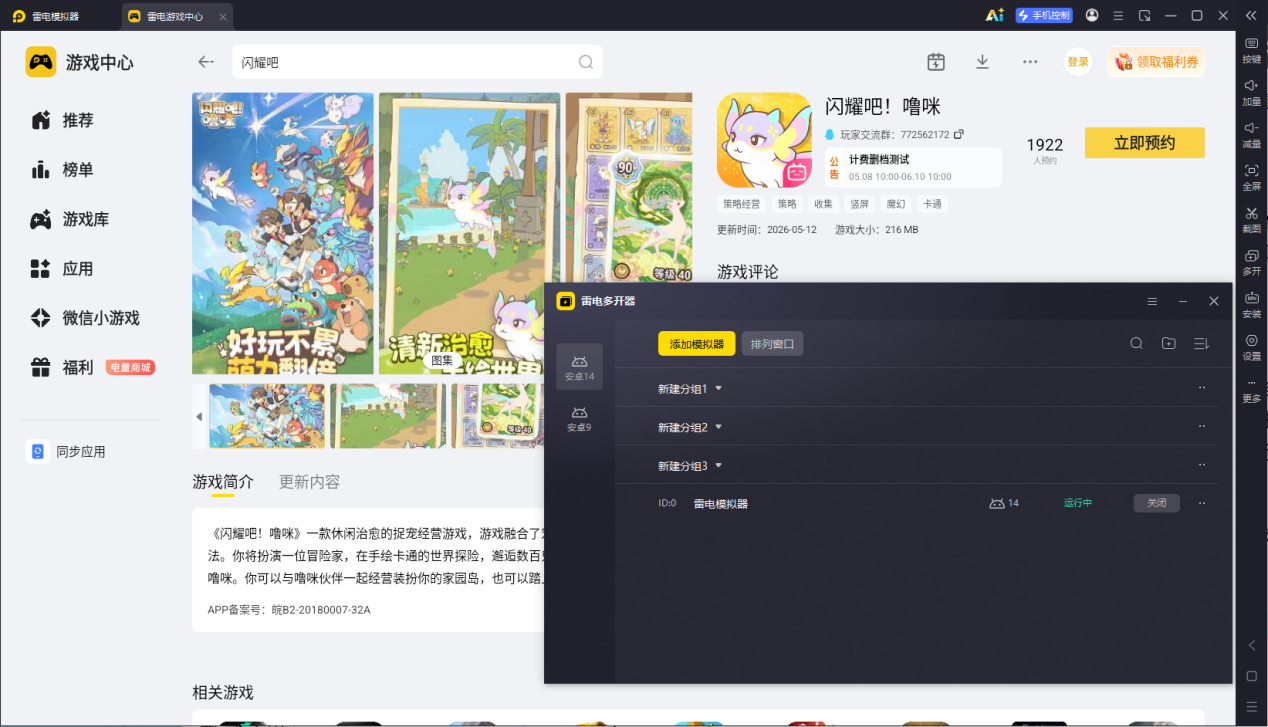Open the 安装 APK install icon

pos(1251,303)
